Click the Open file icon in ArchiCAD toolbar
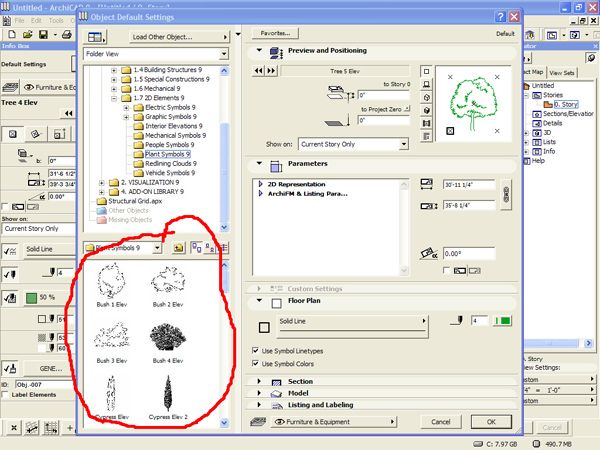 click(x=28, y=34)
